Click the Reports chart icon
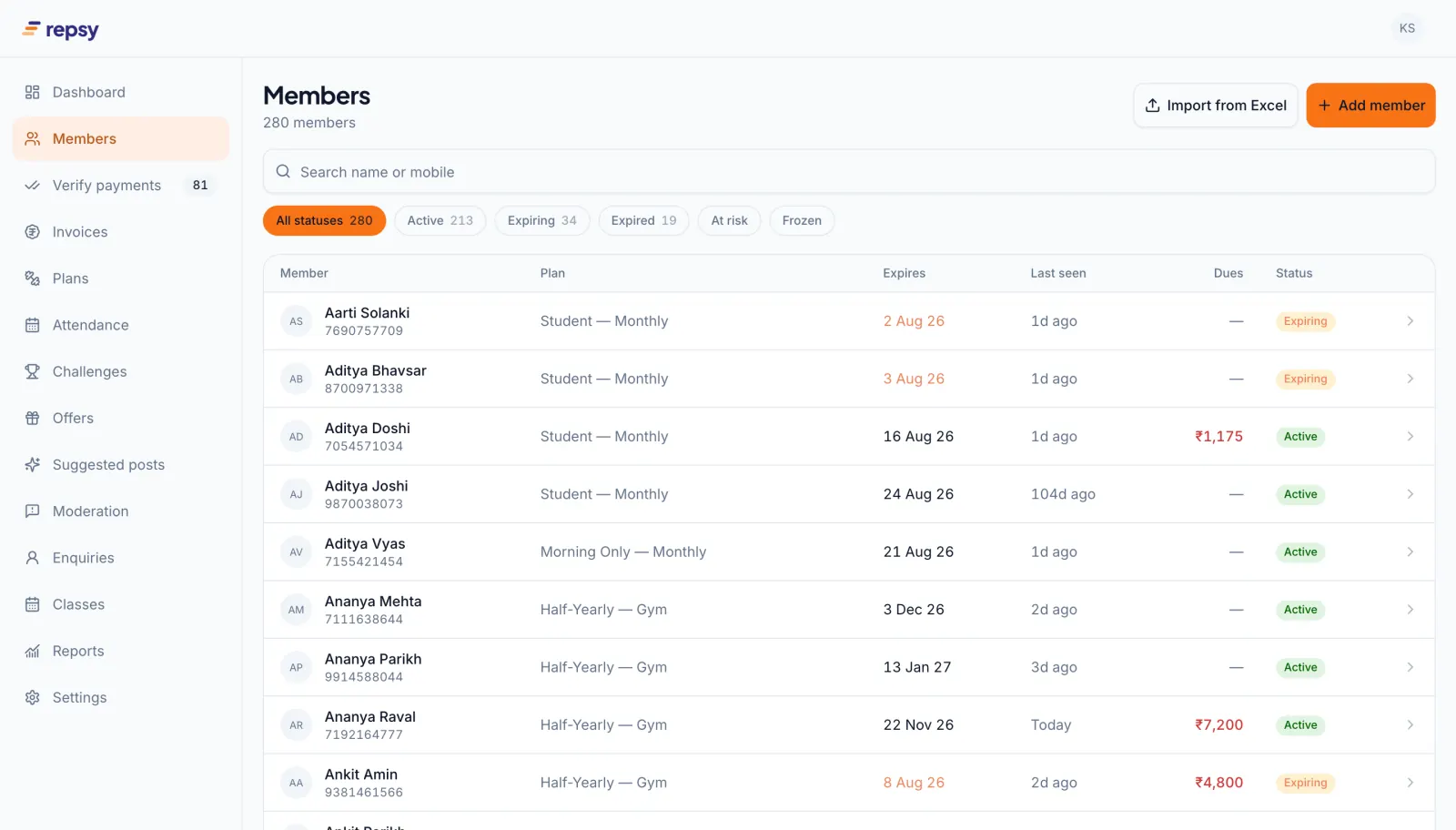The width and height of the screenshot is (1456, 830). 33,651
